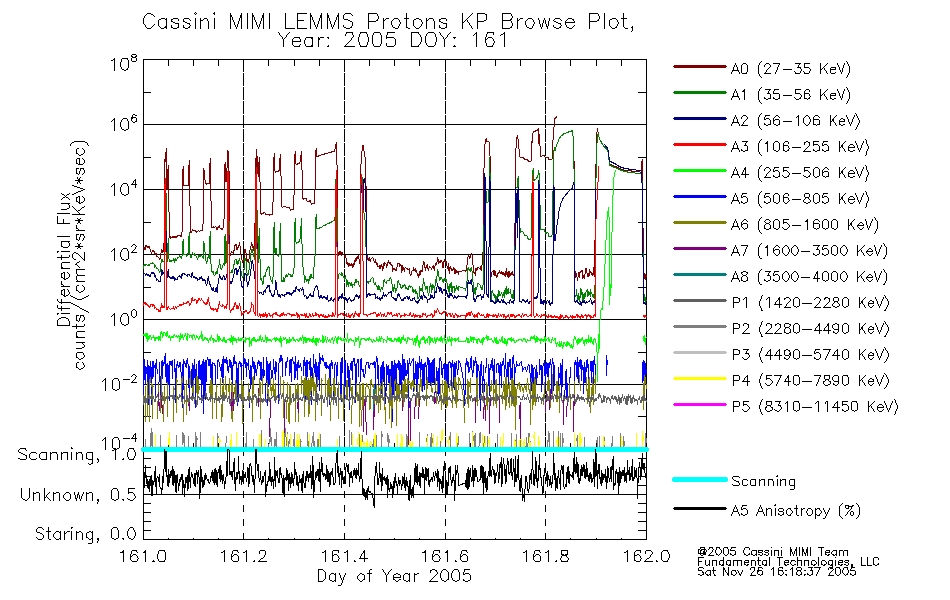This screenshot has width=950, height=600.
Task: Click the x-axis tick label 161.8
Action: [x=546, y=556]
